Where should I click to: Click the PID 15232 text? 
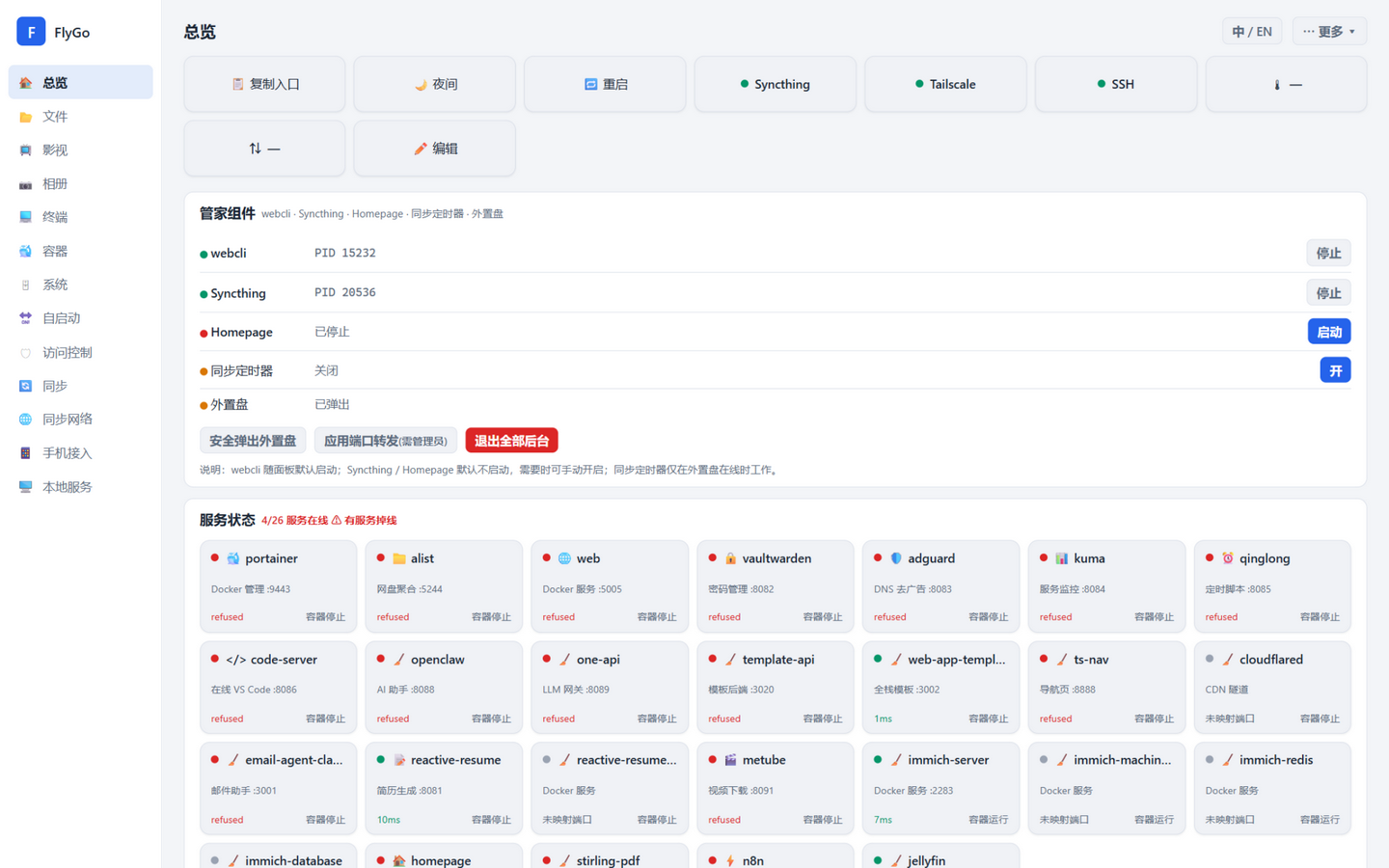point(345,254)
